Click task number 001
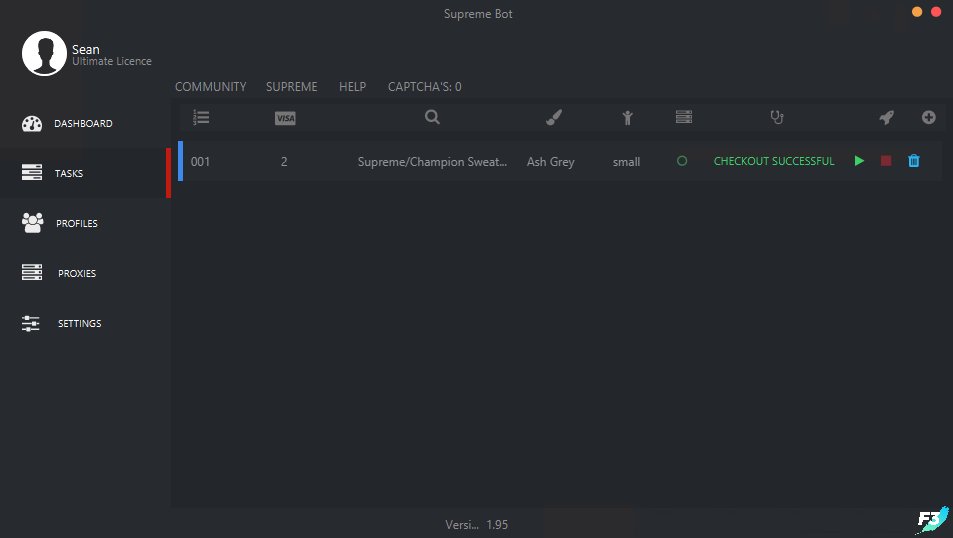This screenshot has height=538, width=953. click(x=200, y=162)
